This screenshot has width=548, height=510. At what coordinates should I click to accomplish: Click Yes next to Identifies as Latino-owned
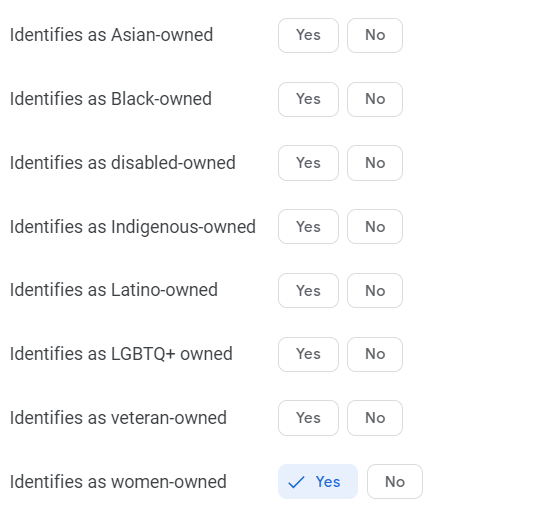click(308, 290)
